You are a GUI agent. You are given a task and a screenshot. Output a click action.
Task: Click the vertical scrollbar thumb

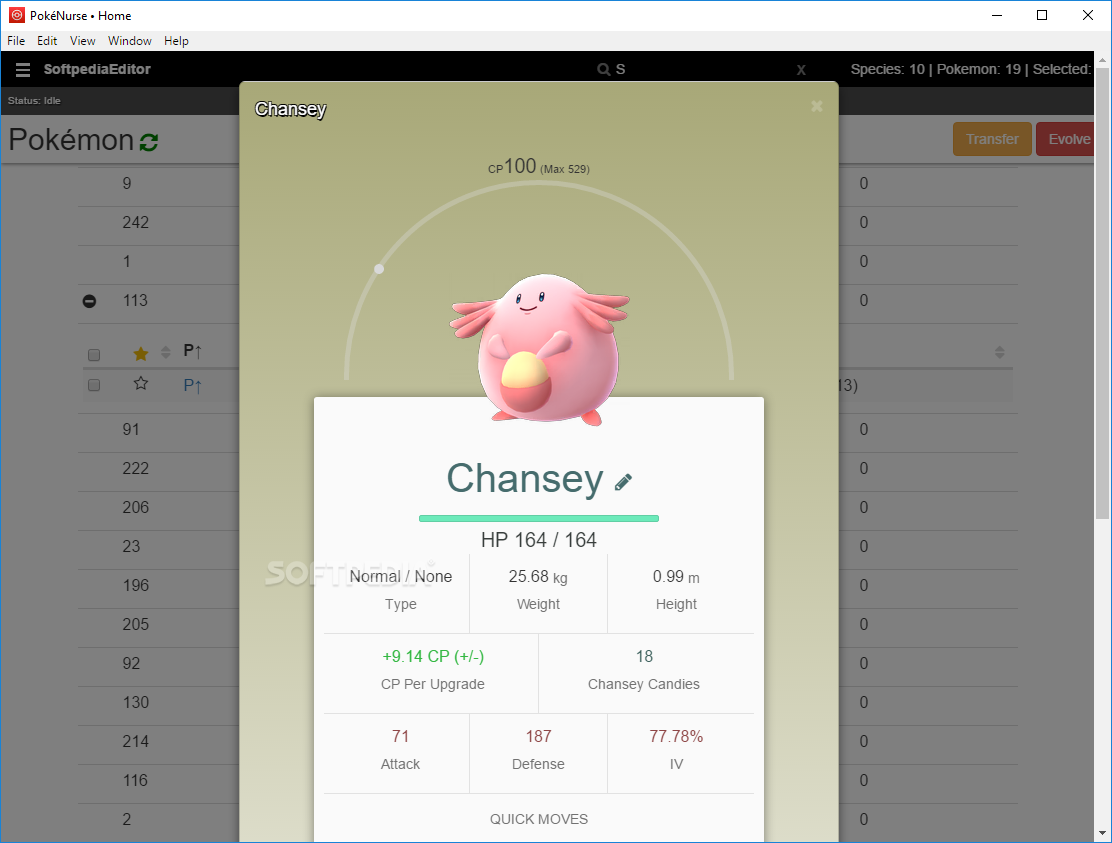(x=1102, y=294)
